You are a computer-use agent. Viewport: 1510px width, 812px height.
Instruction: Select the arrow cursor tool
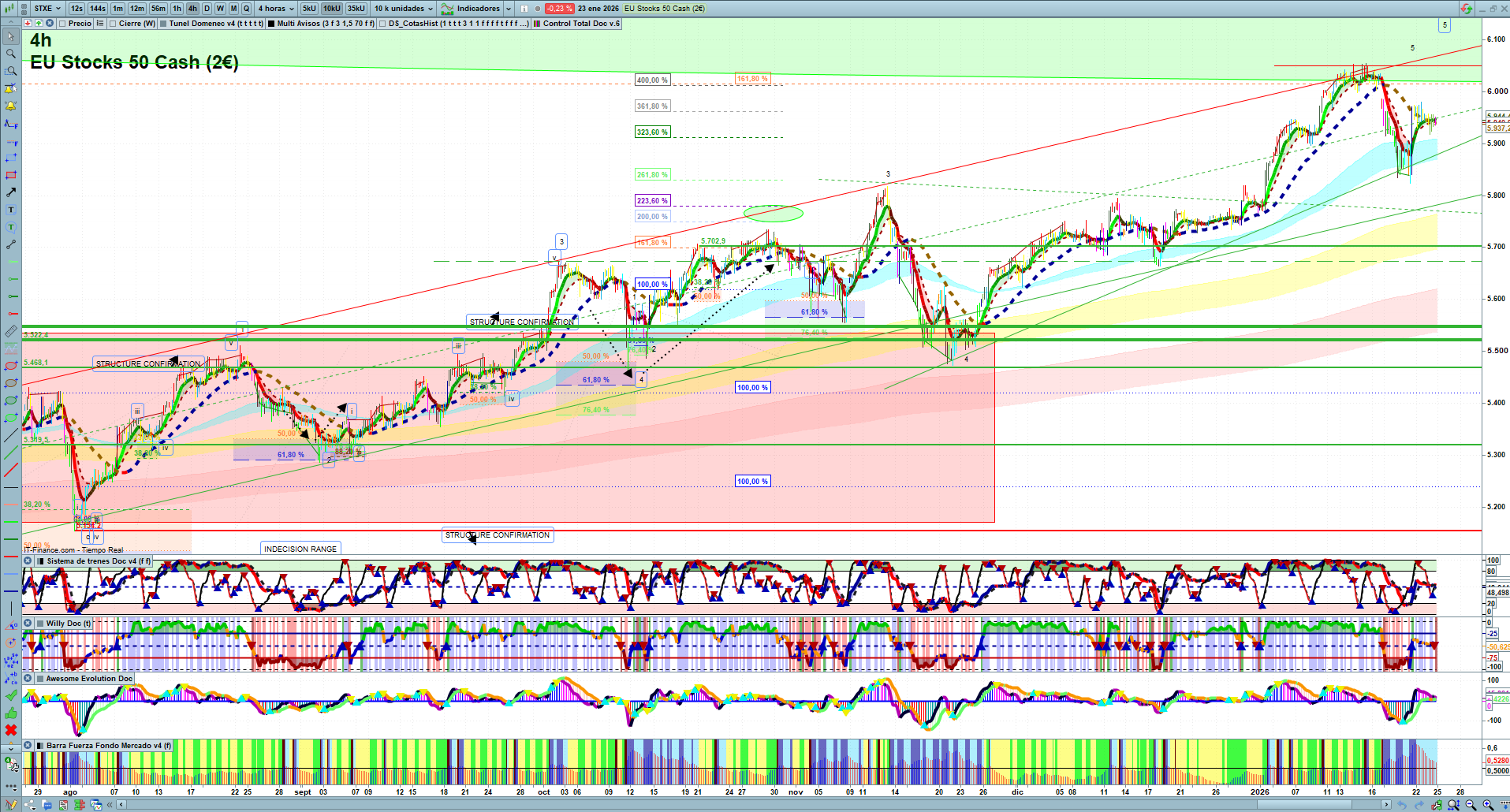tap(11, 36)
